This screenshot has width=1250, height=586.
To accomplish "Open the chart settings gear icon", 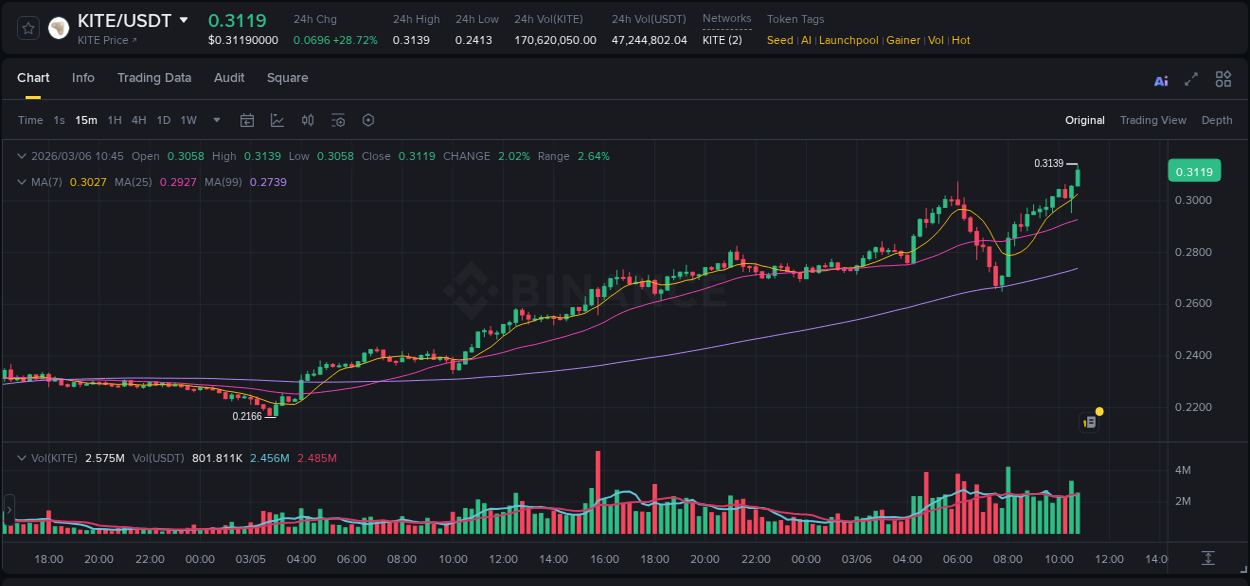I will point(368,120).
